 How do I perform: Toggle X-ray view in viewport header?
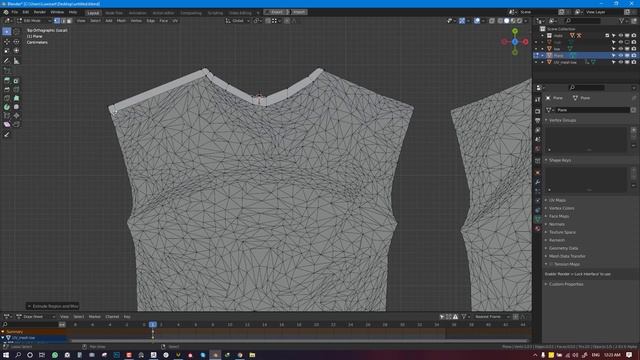pos(492,20)
